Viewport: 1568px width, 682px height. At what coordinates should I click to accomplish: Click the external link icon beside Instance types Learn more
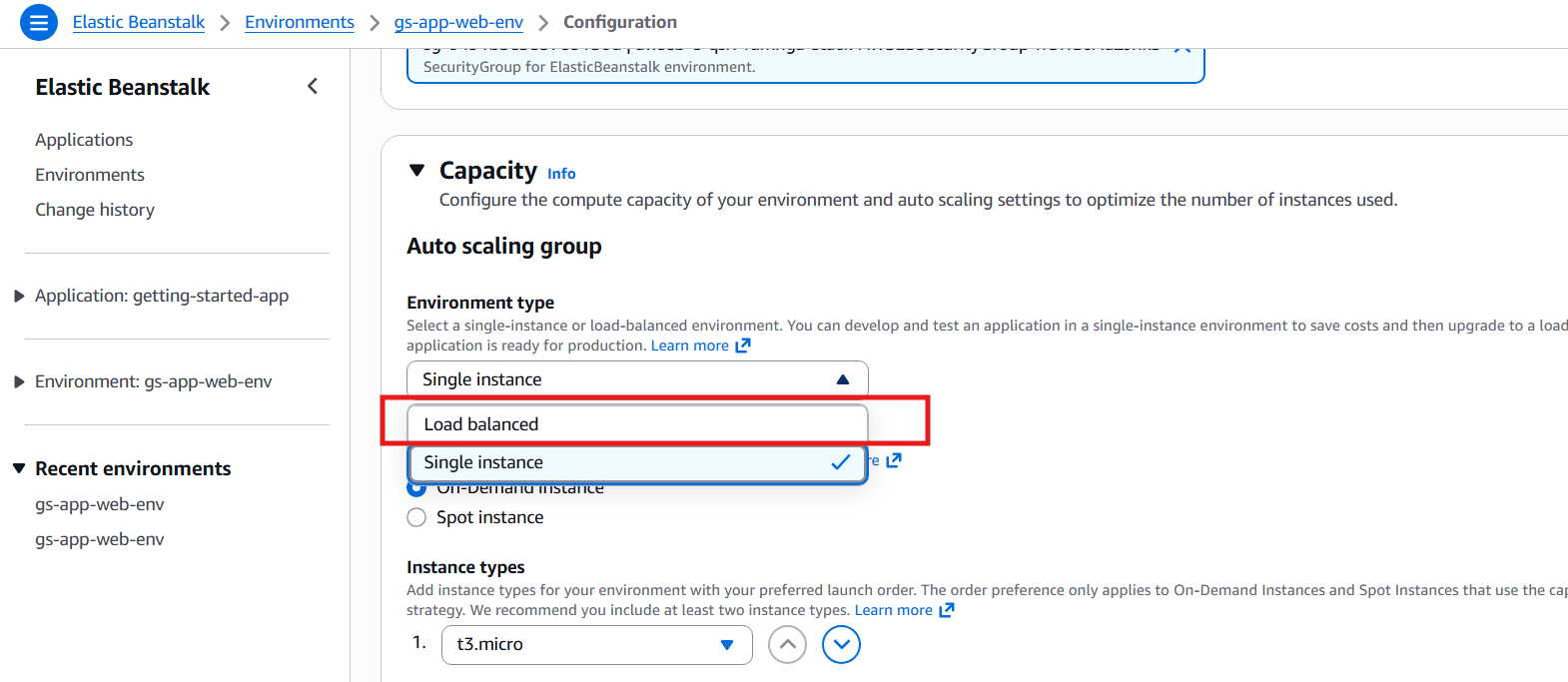coord(947,610)
